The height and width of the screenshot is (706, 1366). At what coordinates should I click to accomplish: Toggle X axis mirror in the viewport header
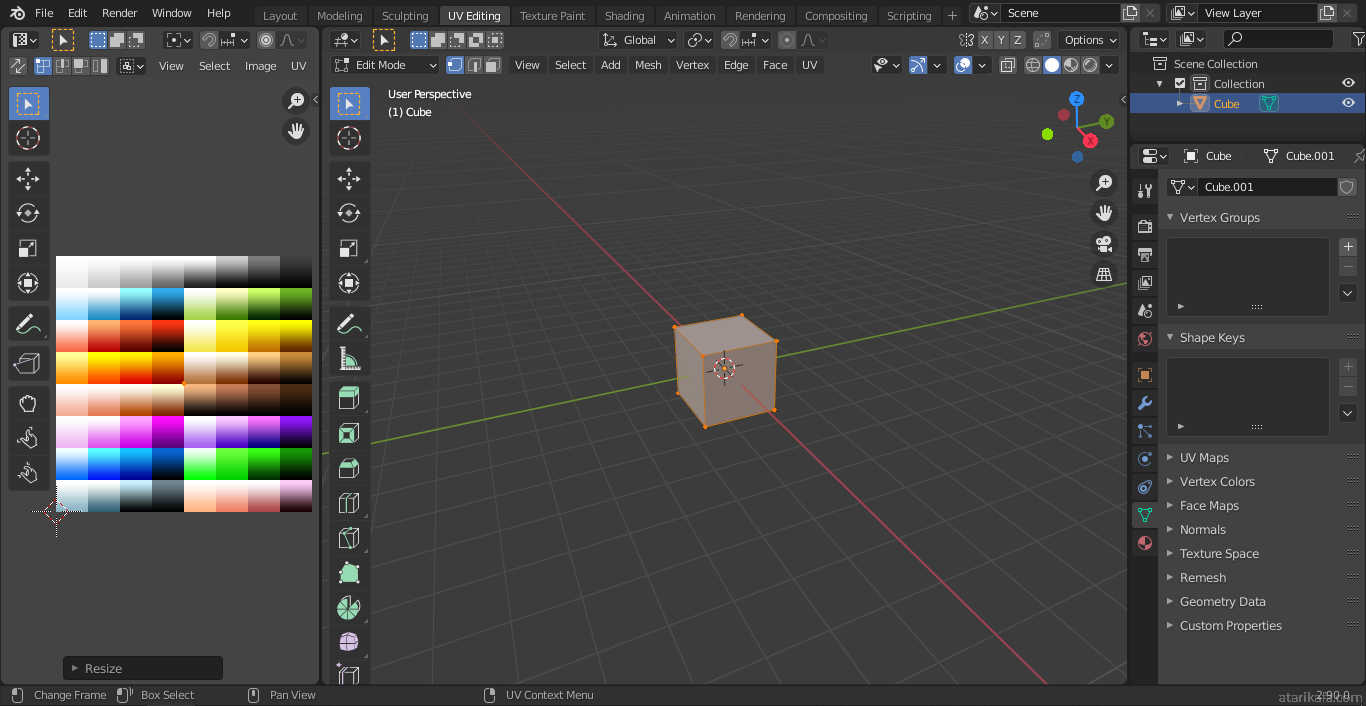tap(985, 40)
